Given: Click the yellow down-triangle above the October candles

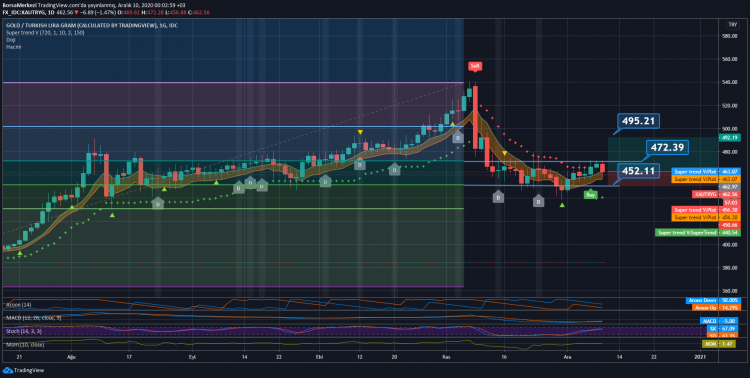Looking at the screenshot, I should tap(360, 132).
